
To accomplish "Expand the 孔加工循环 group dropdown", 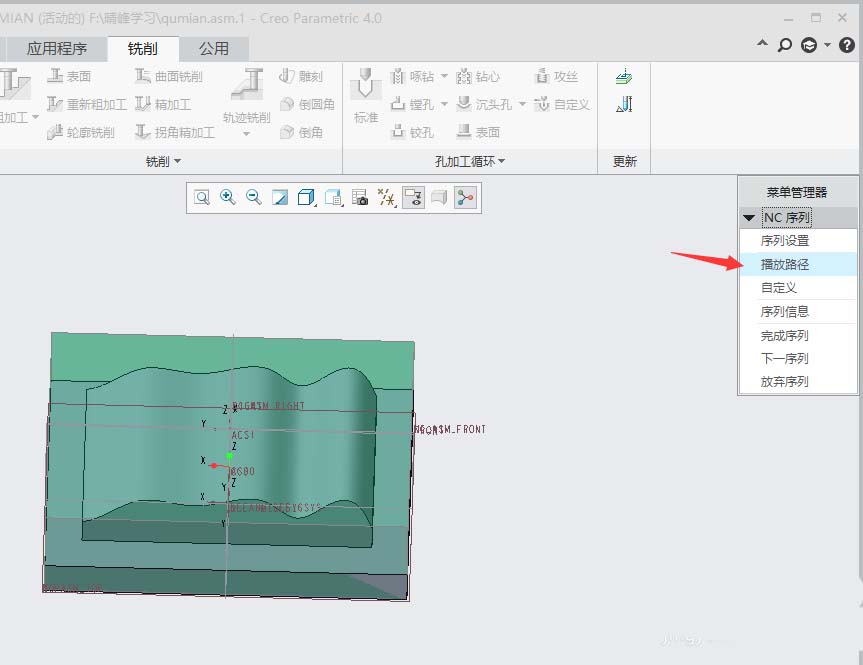I will click(469, 161).
